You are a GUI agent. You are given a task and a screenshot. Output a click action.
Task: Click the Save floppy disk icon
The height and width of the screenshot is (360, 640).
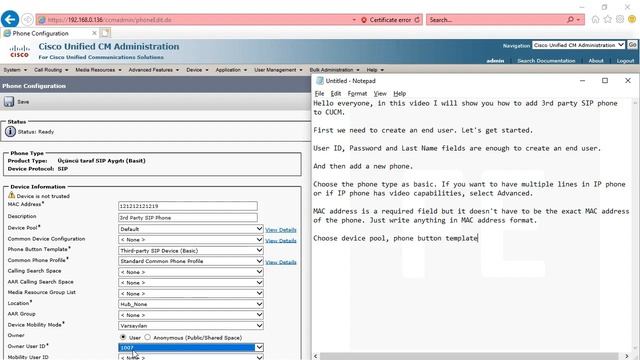pos(9,102)
